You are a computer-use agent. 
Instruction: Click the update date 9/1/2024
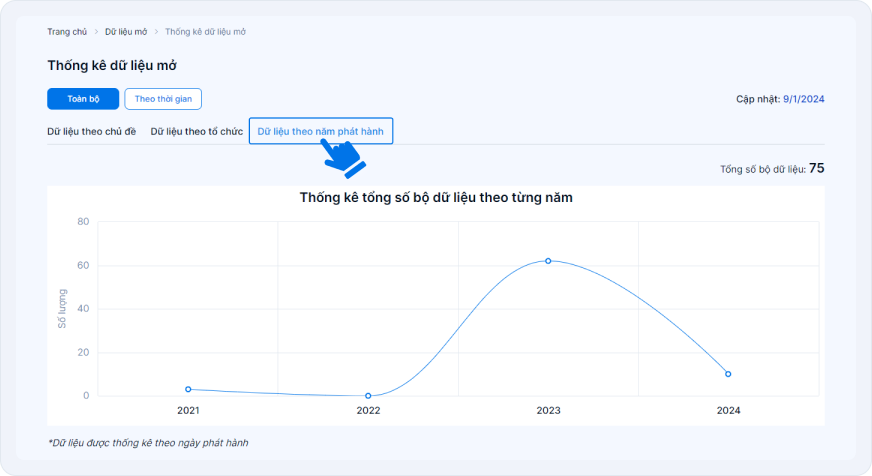[x=804, y=99]
